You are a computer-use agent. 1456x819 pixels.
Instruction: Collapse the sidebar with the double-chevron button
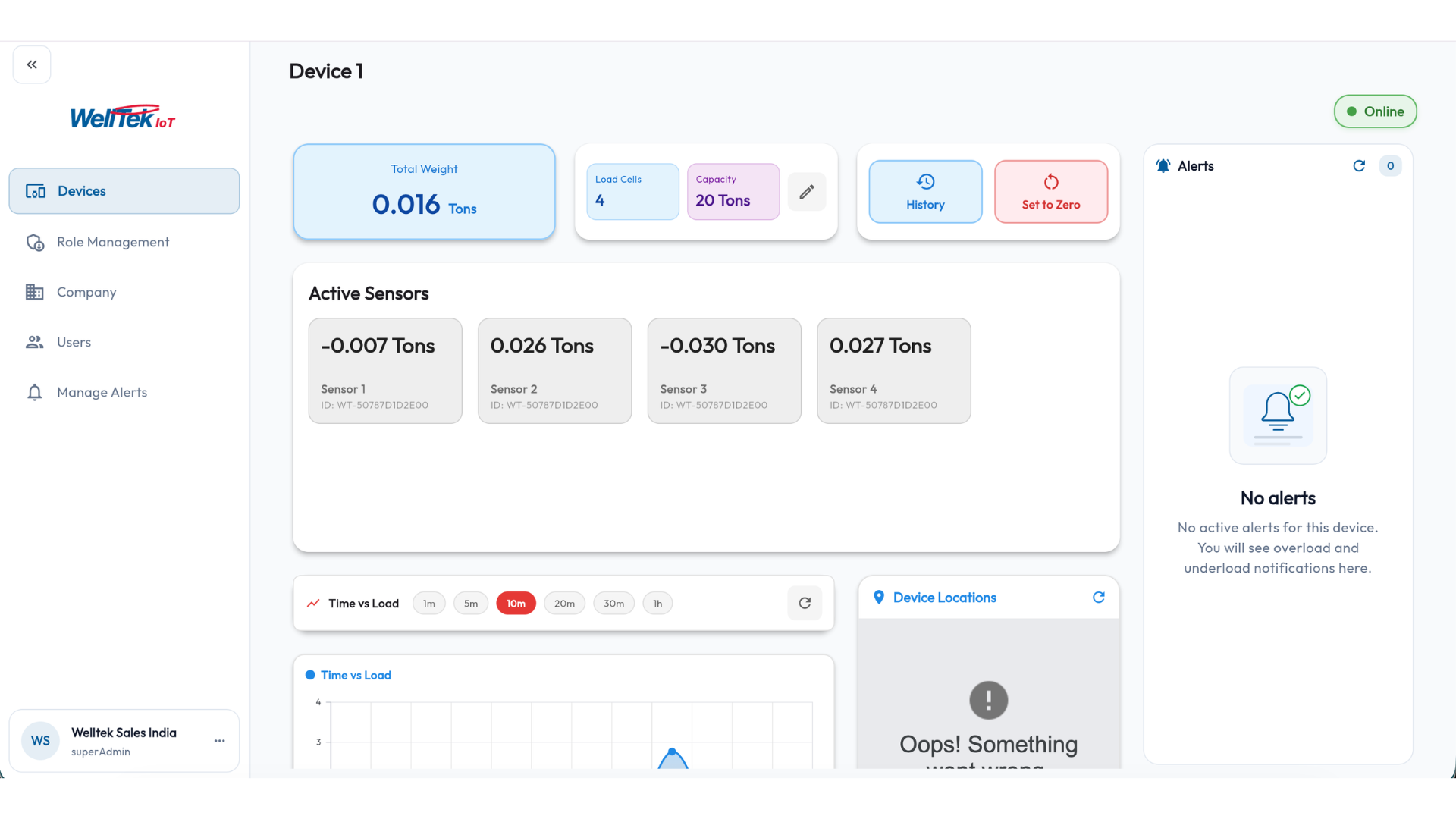32,64
